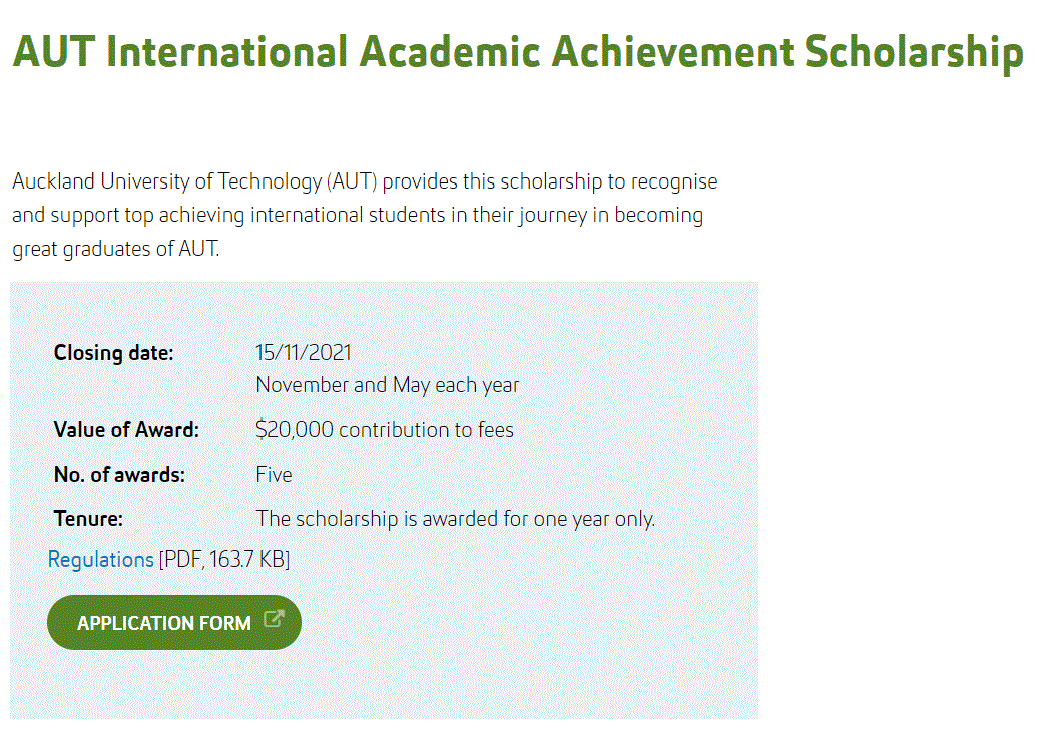1041x740 pixels.
Task: Click the scholarship page title heading
Action: click(517, 52)
